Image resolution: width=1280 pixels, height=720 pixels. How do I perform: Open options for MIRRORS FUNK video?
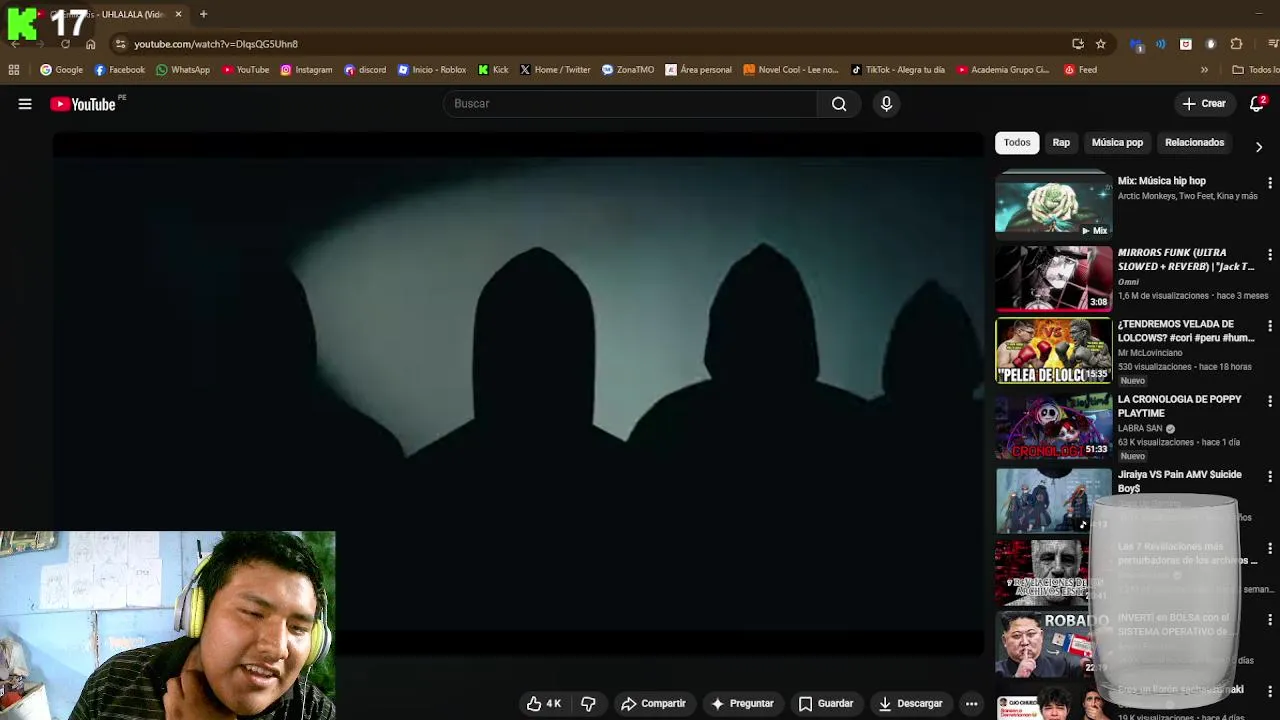click(x=1270, y=255)
